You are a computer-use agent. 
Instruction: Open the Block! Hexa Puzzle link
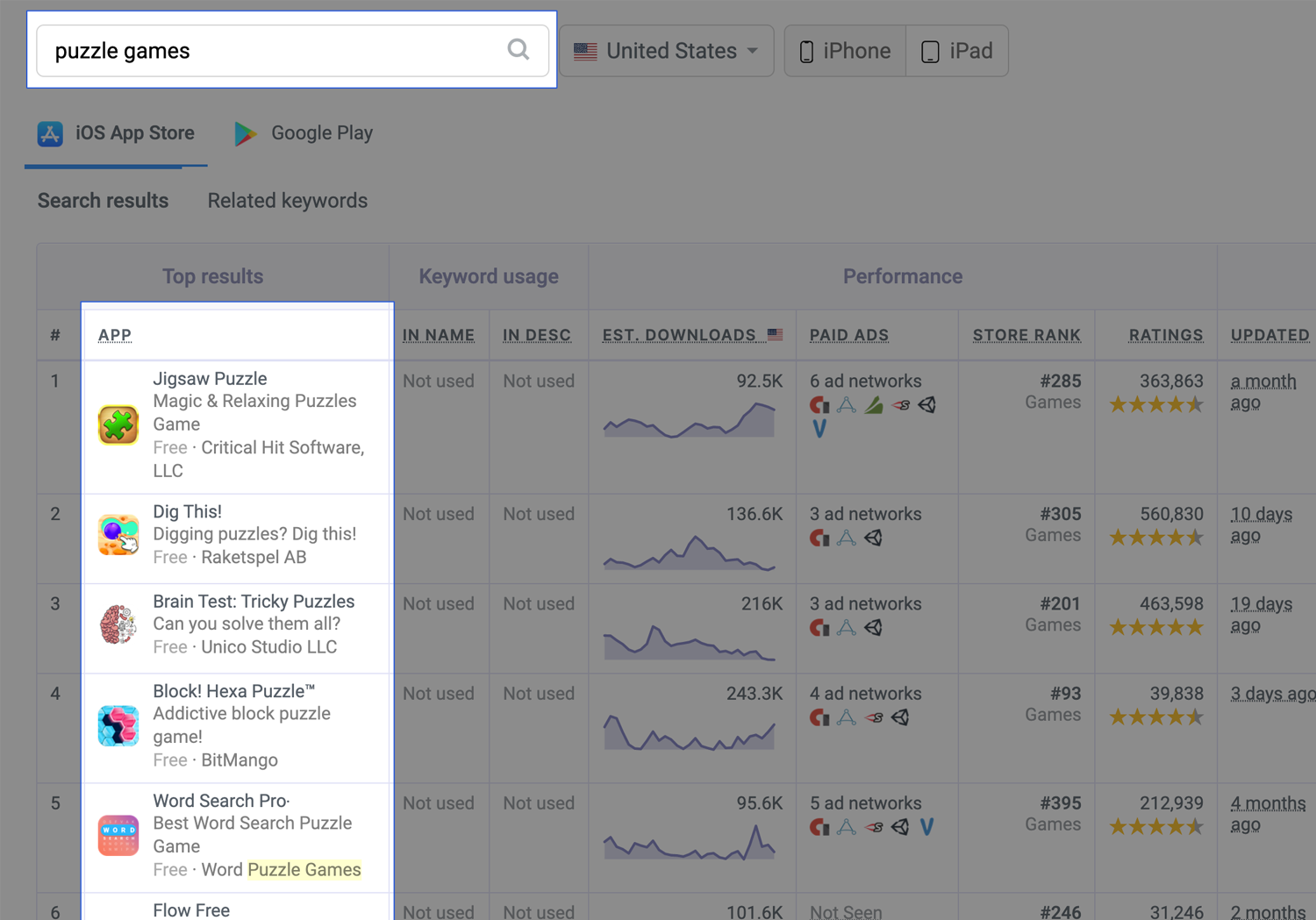pyautogui.click(x=234, y=691)
